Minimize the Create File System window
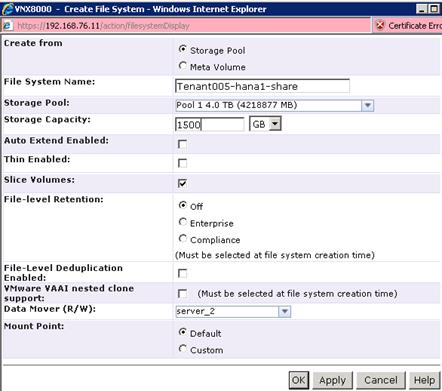Viewport: 442px width, 391px height. click(x=422, y=9)
